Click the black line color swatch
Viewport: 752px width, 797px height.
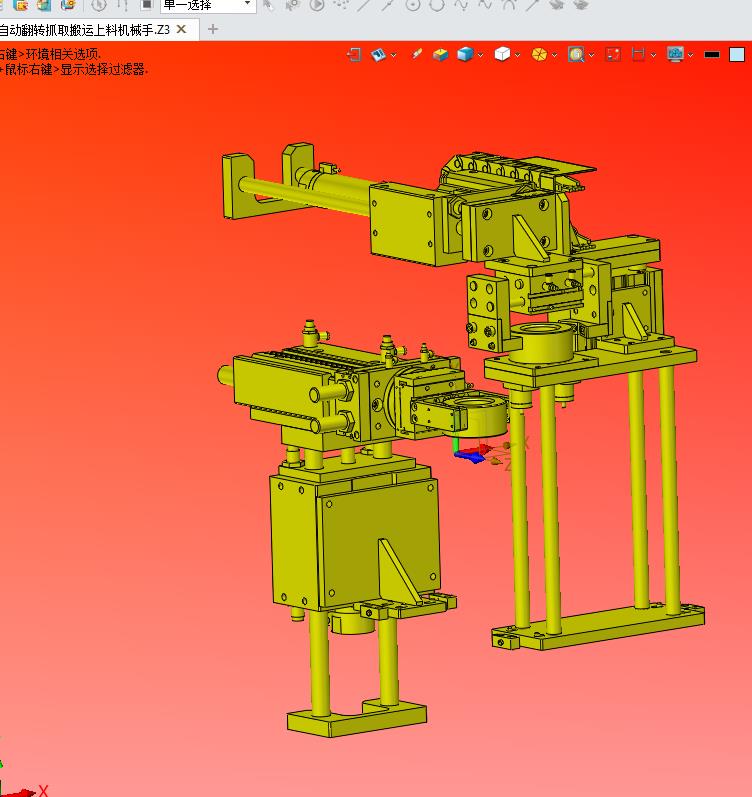point(712,55)
